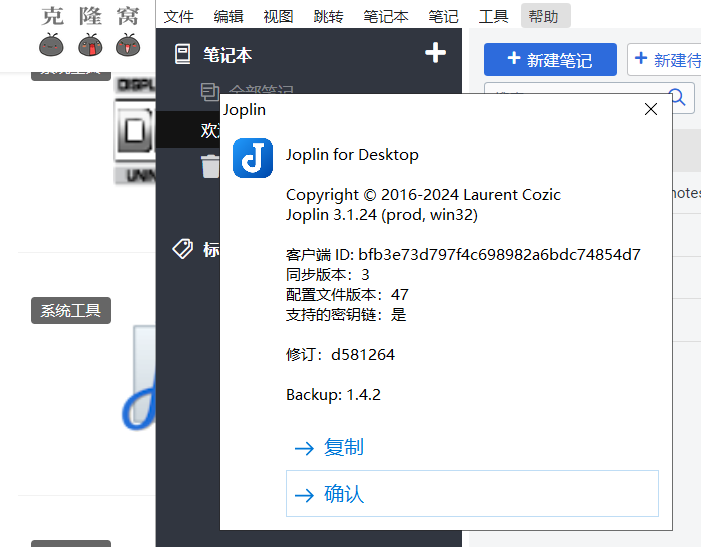
Task: Click the first gray face logo icon
Action: pos(51,45)
